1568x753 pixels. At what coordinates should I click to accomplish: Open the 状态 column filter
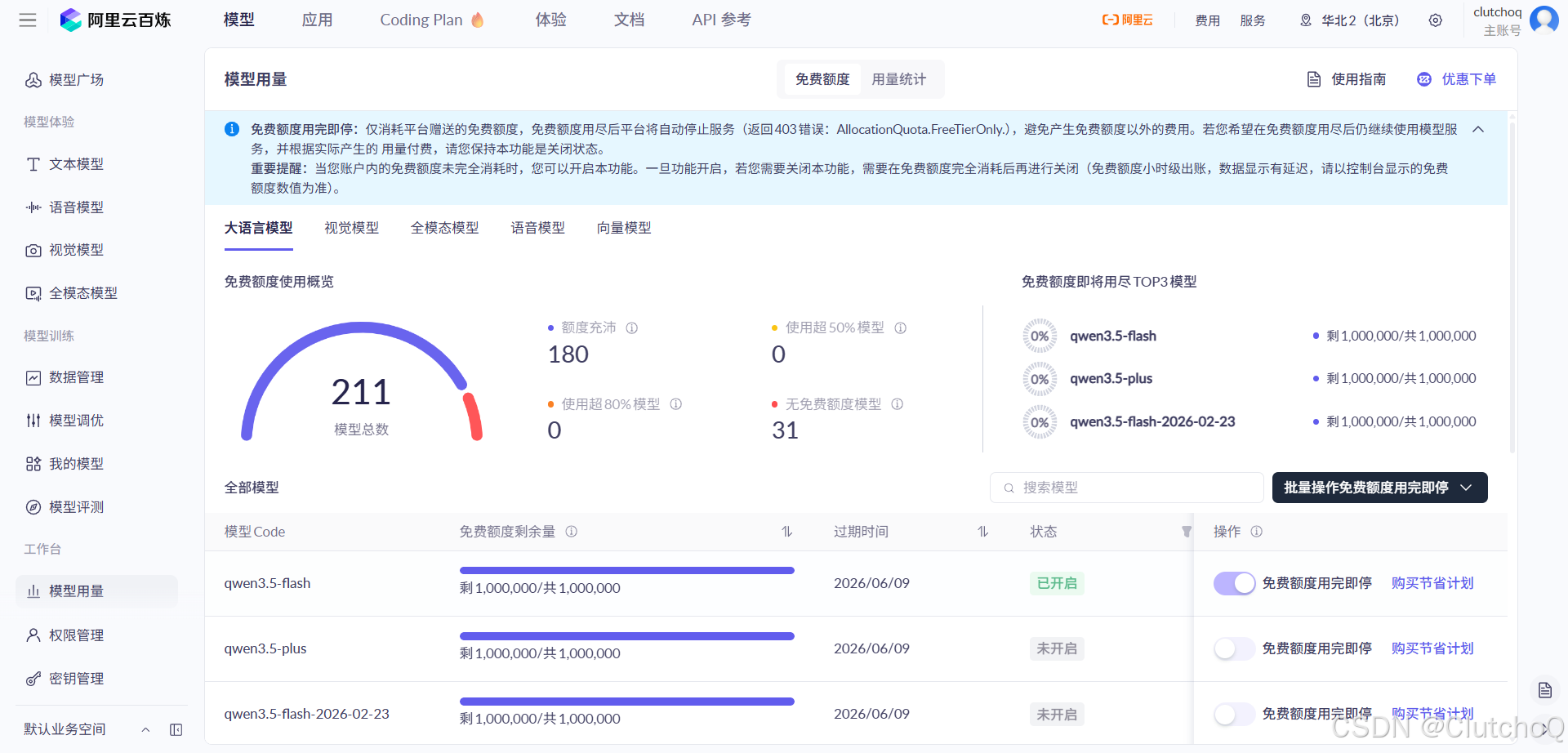point(1186,532)
